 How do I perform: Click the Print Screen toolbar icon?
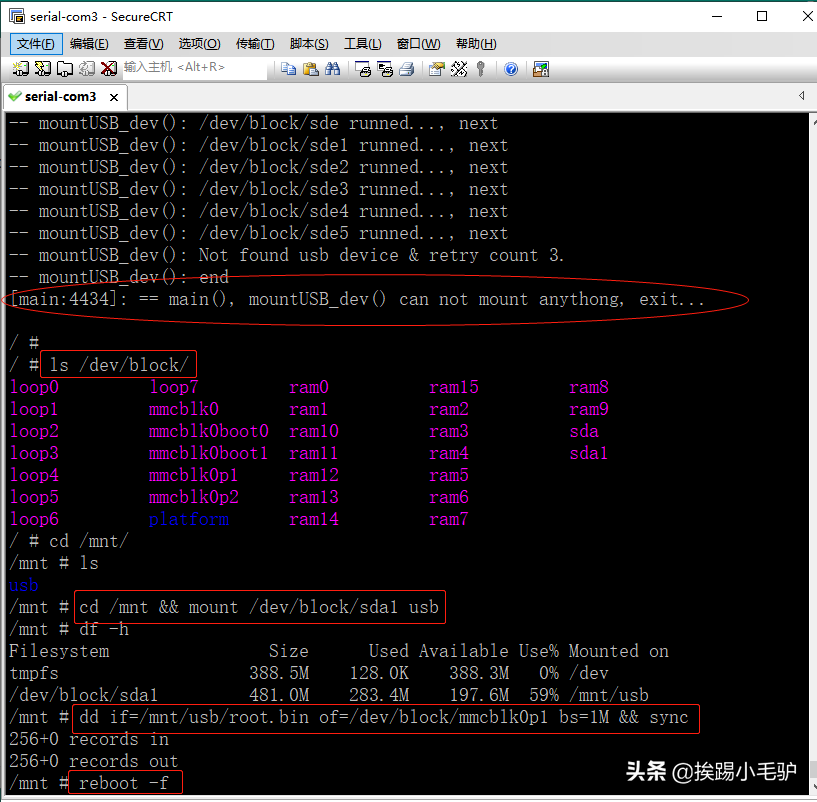click(x=363, y=69)
